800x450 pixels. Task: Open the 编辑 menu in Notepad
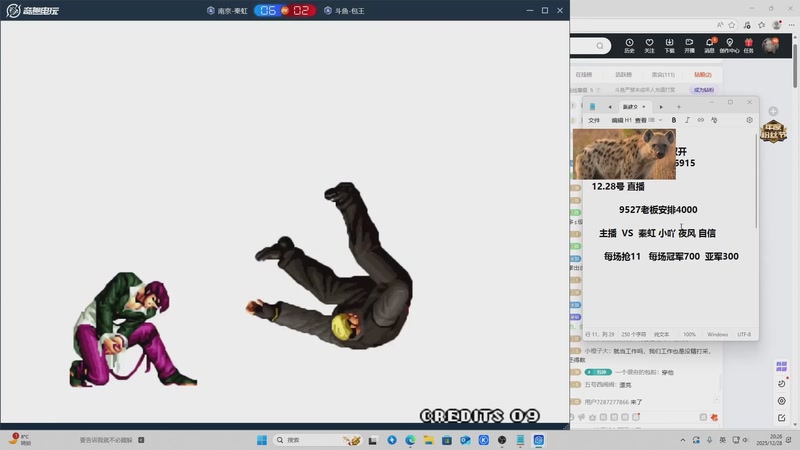tap(617, 120)
